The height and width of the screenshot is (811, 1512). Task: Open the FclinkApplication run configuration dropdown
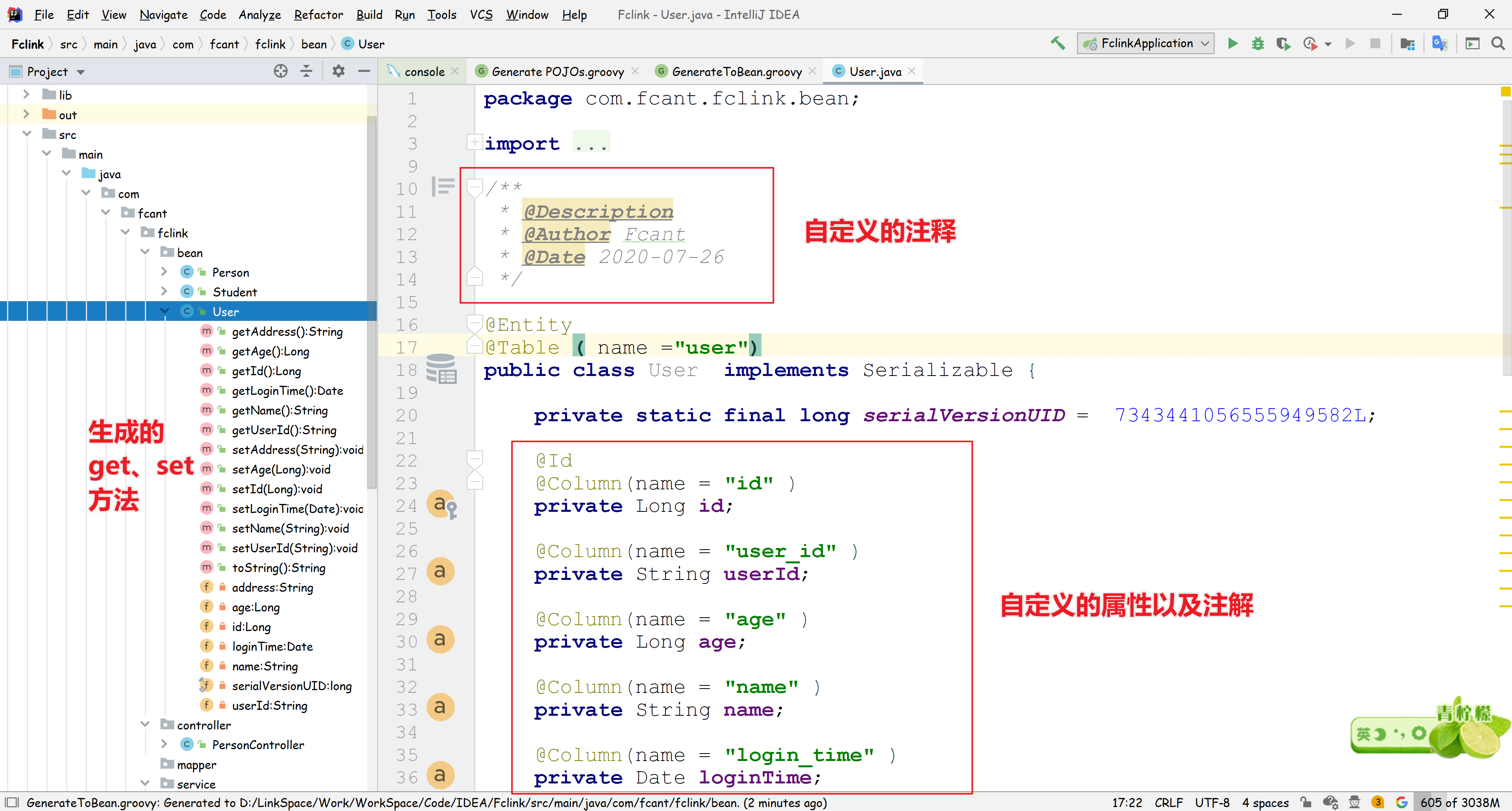pos(1145,43)
